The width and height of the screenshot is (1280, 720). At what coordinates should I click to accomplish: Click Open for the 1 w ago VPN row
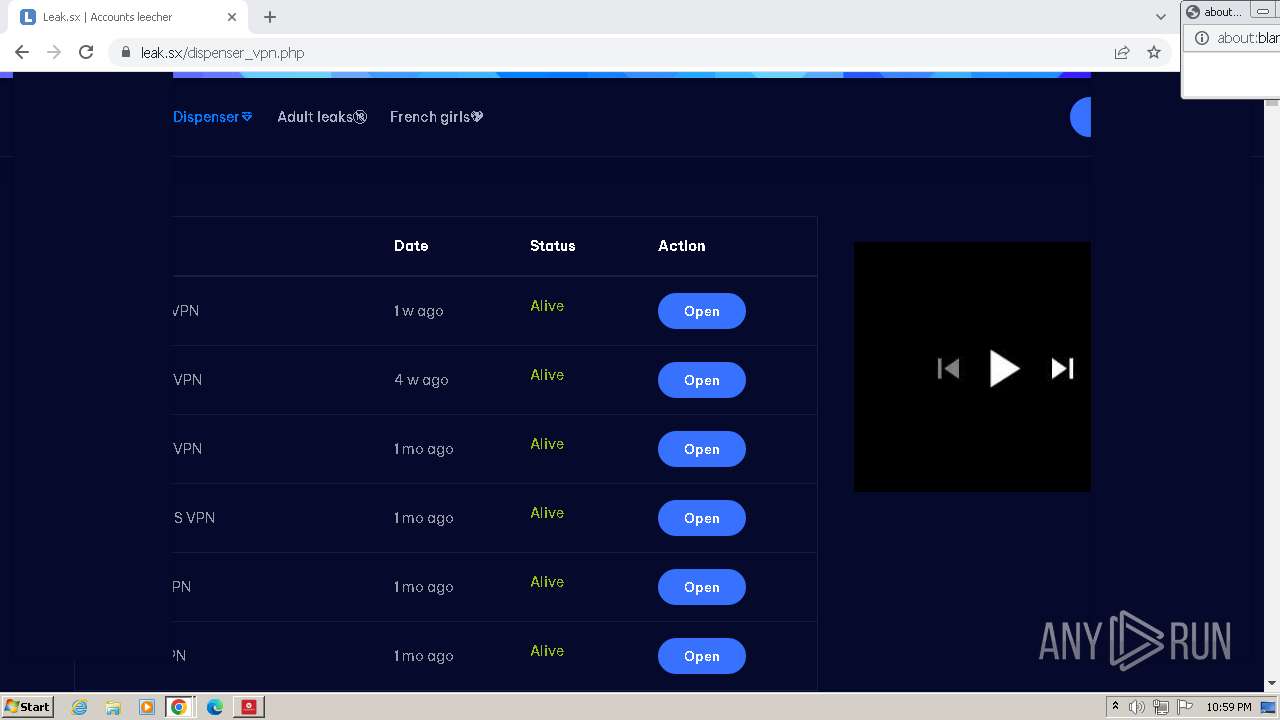(702, 311)
